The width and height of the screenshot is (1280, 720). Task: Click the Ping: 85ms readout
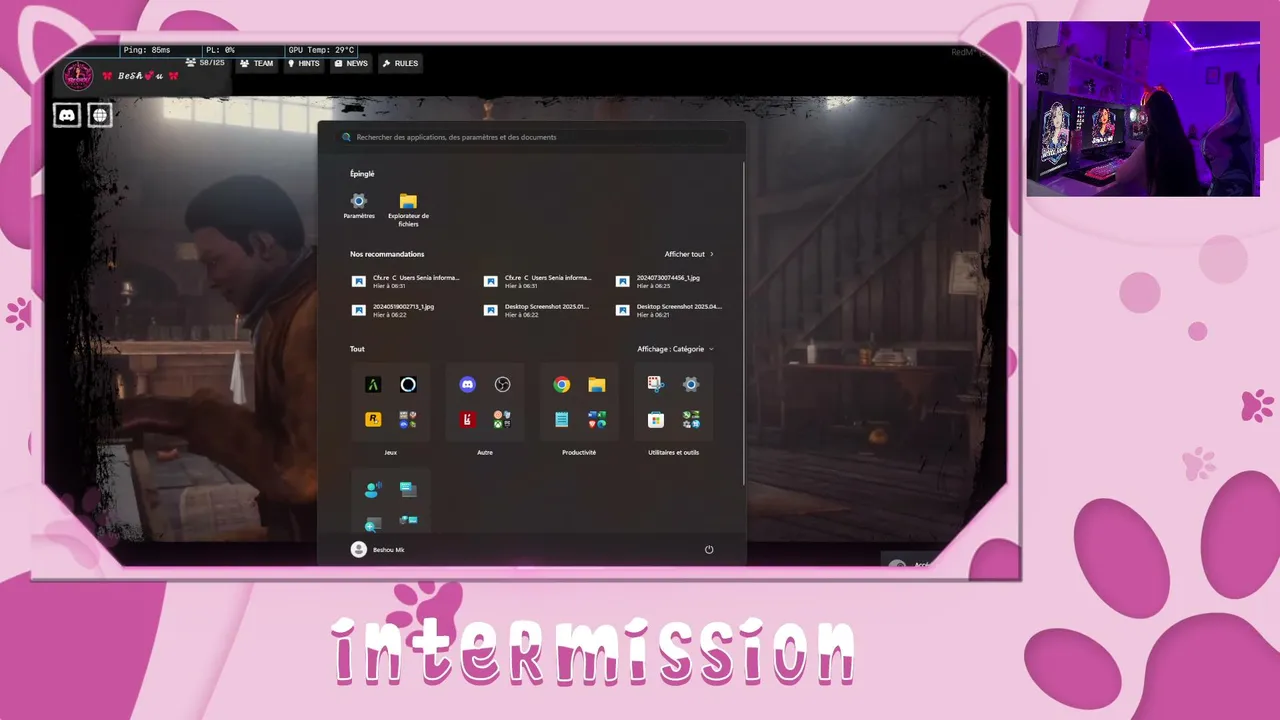click(147, 50)
